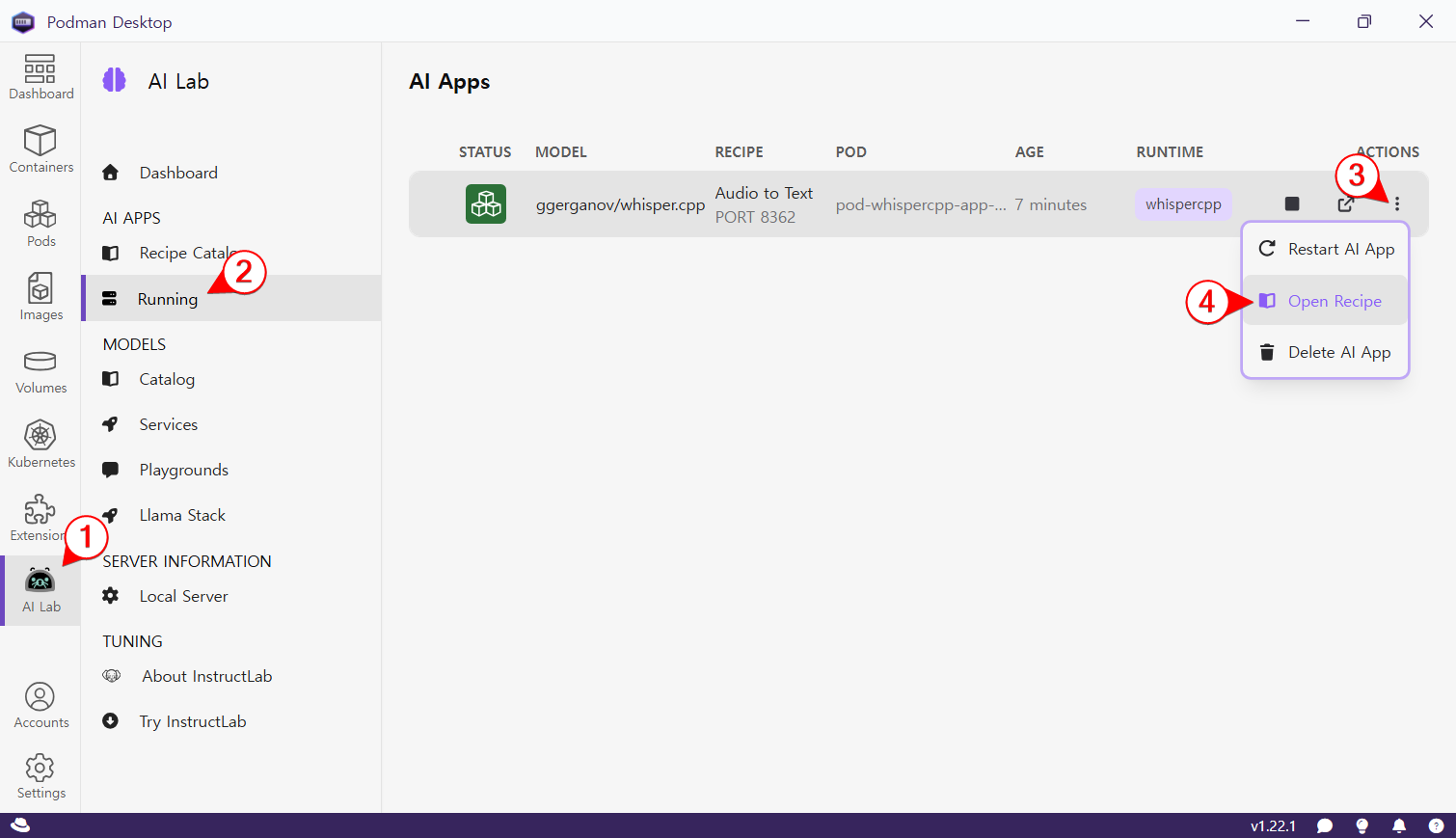
Task: Open the models Catalog page
Action: pos(167,379)
